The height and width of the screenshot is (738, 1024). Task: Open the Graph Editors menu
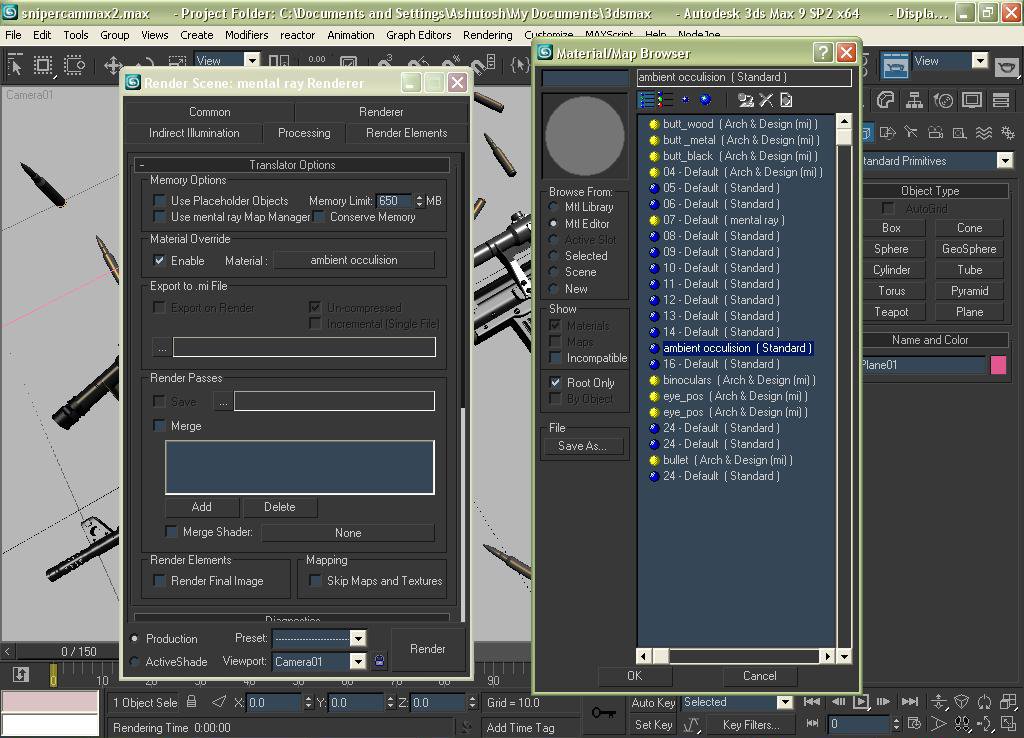pyautogui.click(x=419, y=35)
